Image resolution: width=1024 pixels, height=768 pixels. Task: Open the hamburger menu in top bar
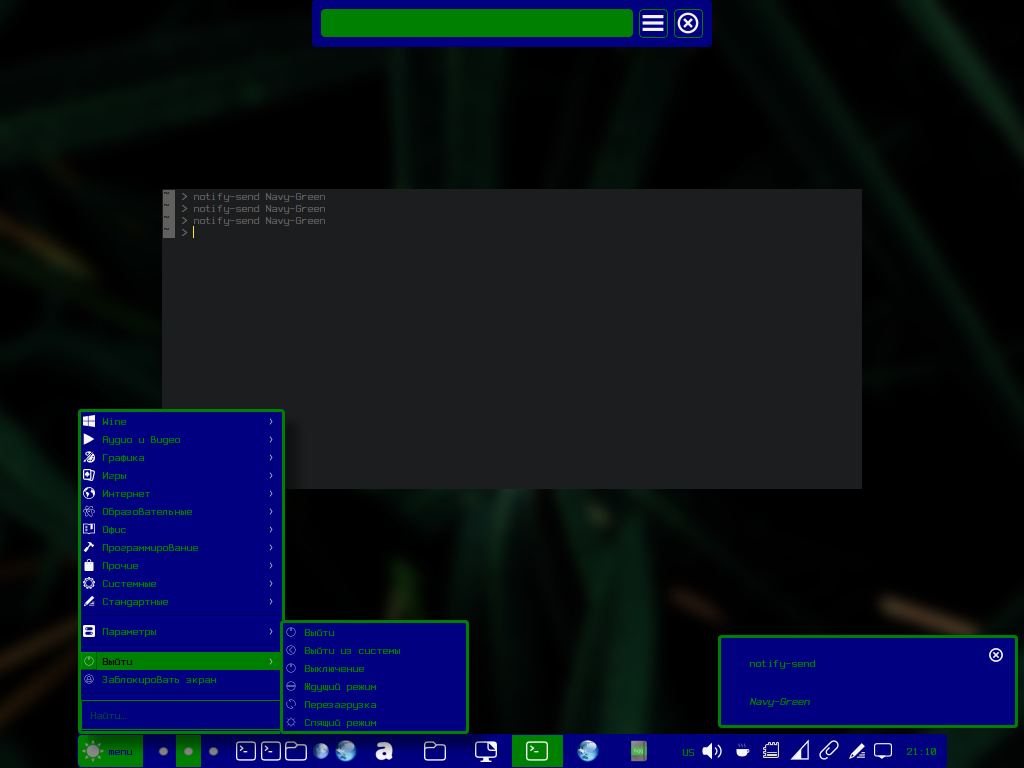(x=653, y=24)
